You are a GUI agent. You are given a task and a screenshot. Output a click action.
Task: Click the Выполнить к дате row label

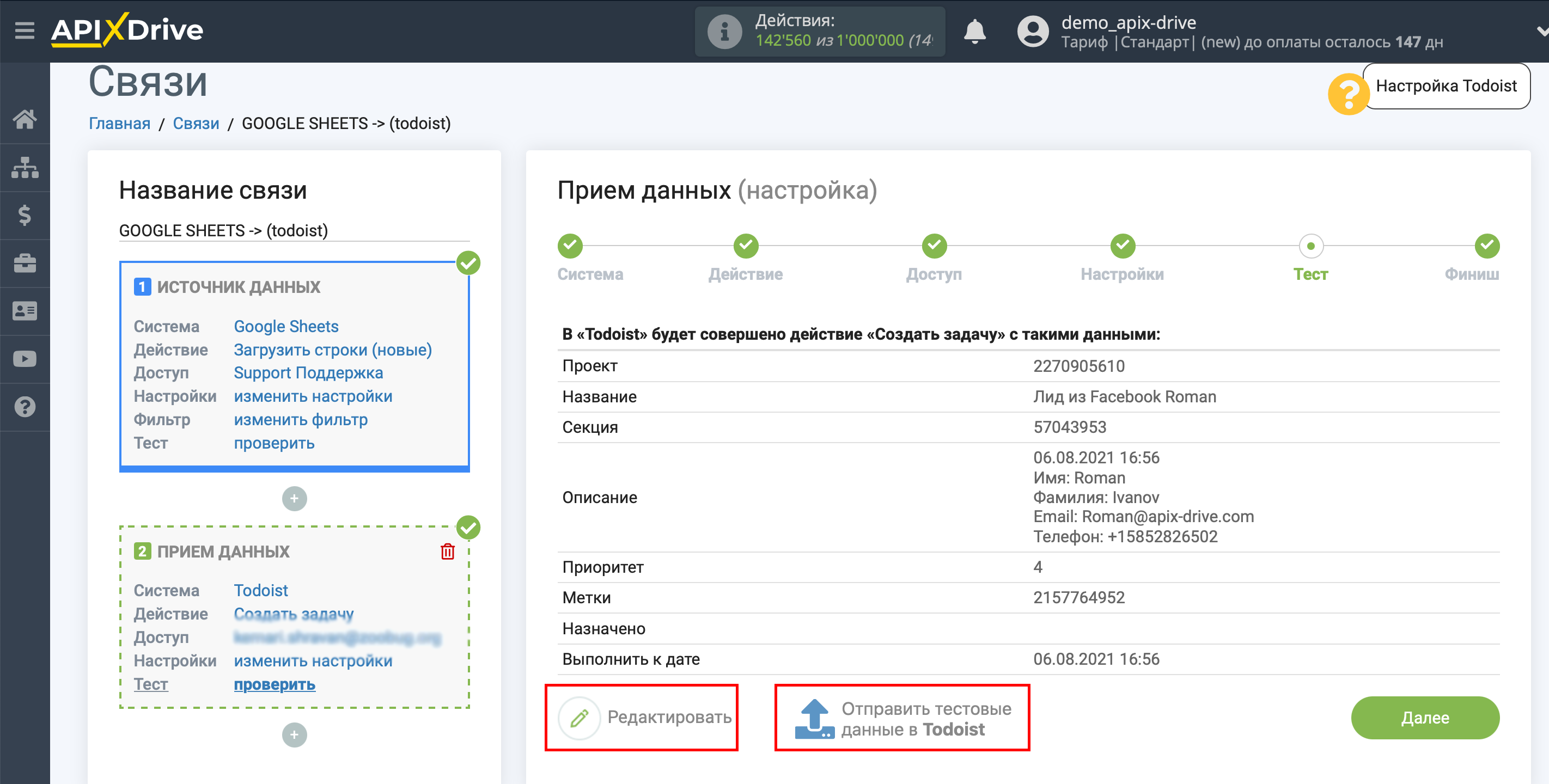point(631,659)
